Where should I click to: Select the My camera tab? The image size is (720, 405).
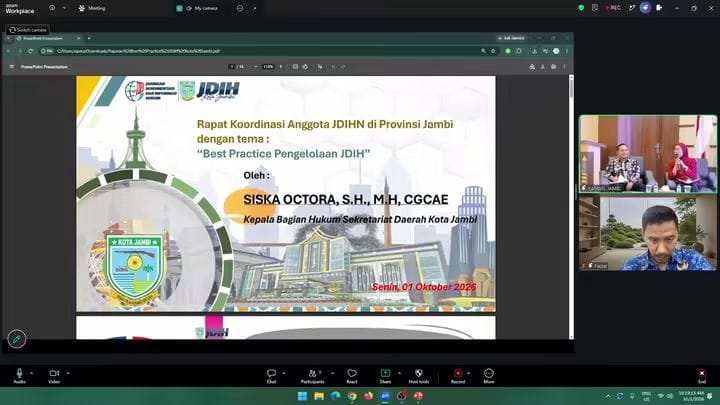tap(197, 8)
